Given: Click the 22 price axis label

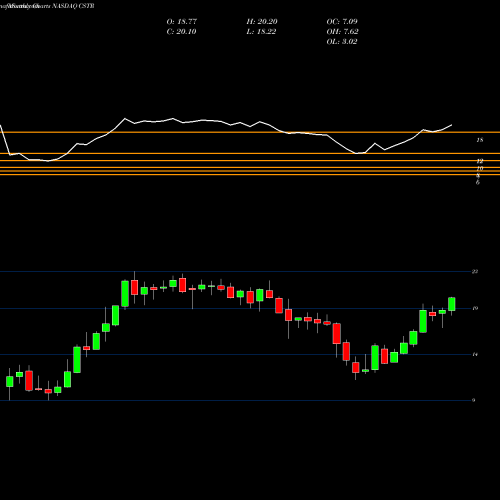Looking at the screenshot, I should [475, 272].
